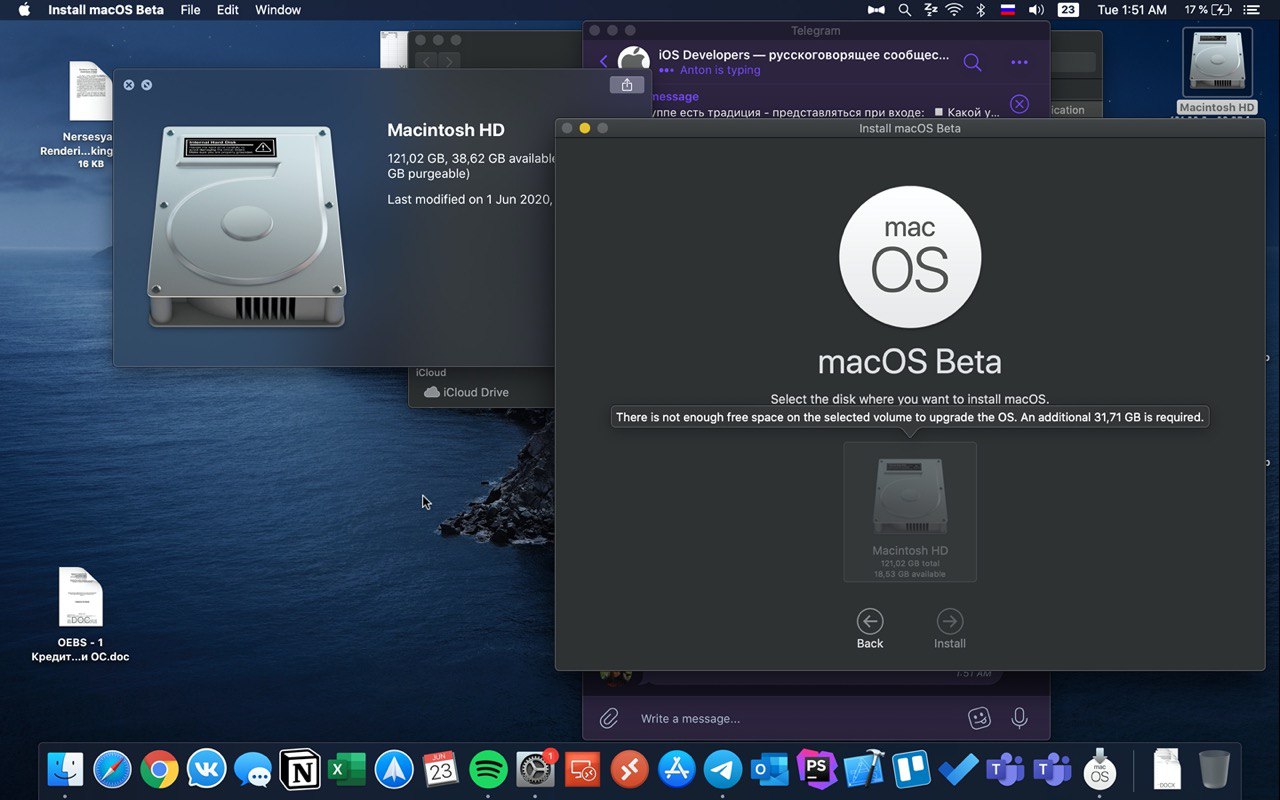Open Finder from the Dock

click(65, 769)
